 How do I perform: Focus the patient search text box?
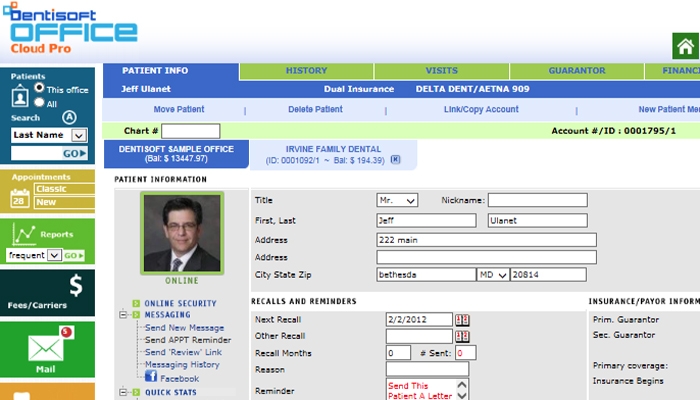[x=36, y=154]
